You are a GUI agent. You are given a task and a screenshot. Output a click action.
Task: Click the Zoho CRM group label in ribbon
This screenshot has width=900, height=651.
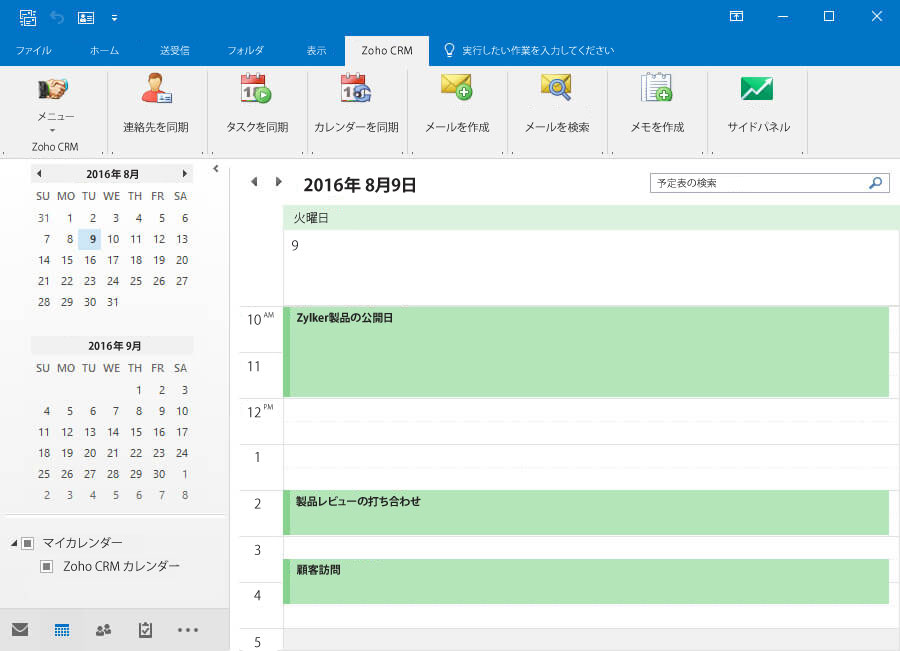pos(55,147)
